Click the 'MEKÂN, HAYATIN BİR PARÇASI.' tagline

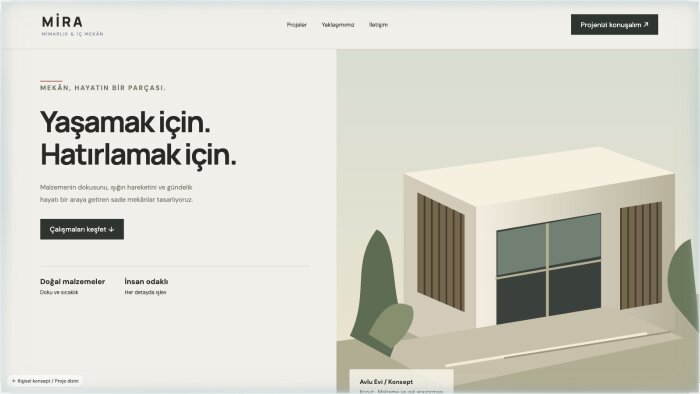103,88
